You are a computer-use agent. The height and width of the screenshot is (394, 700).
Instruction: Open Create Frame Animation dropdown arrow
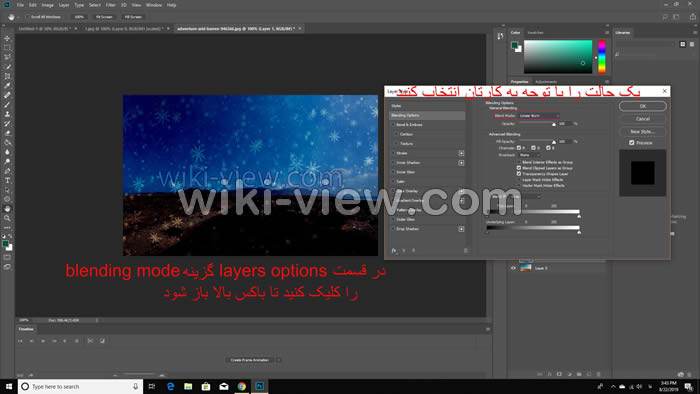tap(279, 360)
